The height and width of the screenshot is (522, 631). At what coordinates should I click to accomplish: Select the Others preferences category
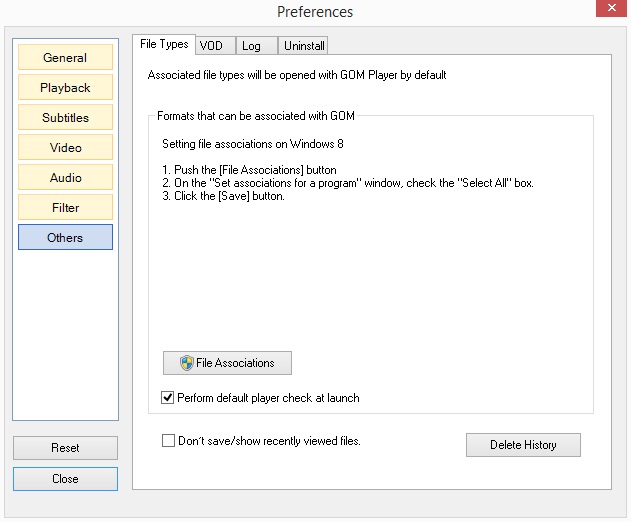[x=65, y=237]
